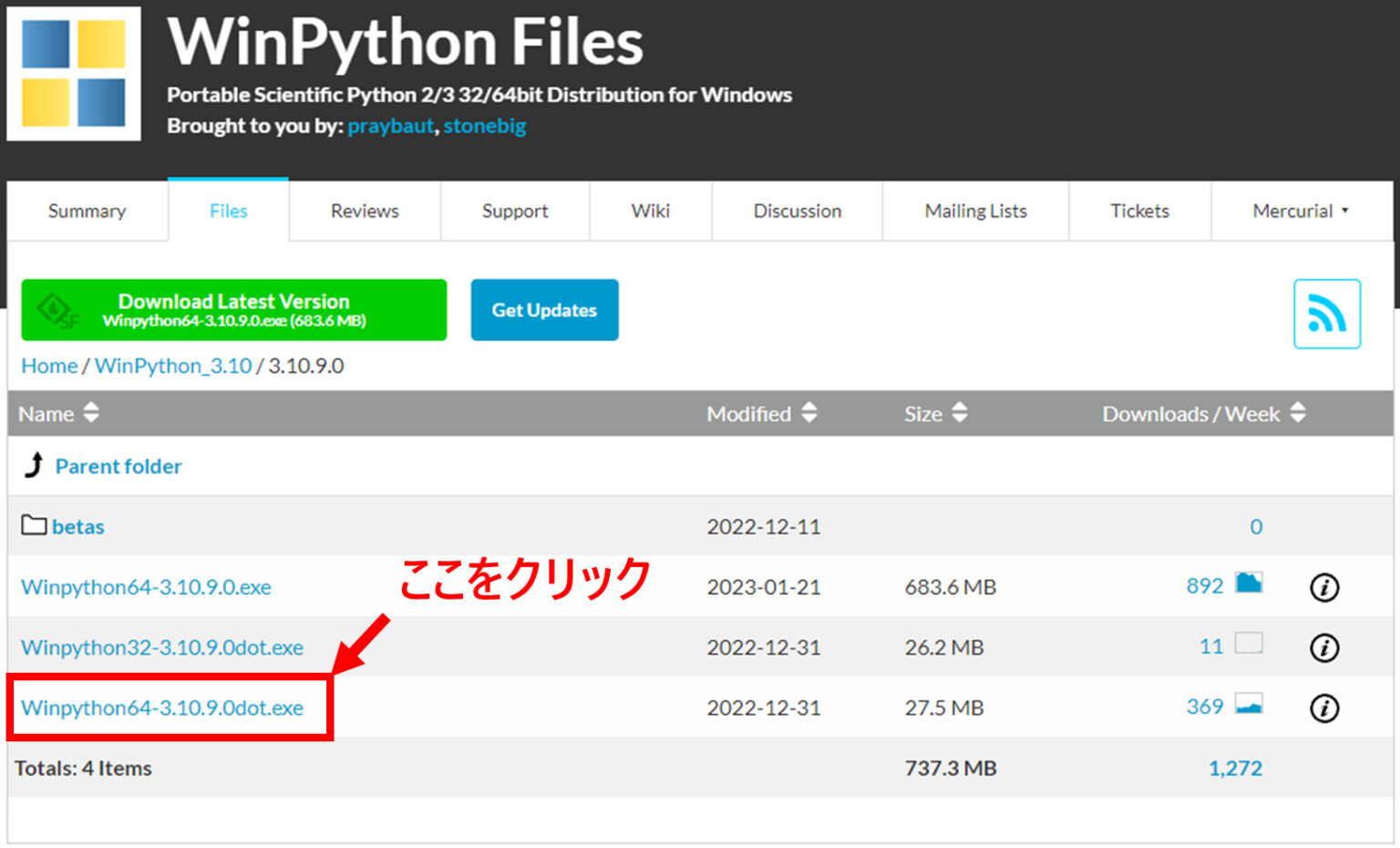Open info icon for Winpython64-3.10.9.0.exe
This screenshot has height=848, width=1400.
(1324, 587)
